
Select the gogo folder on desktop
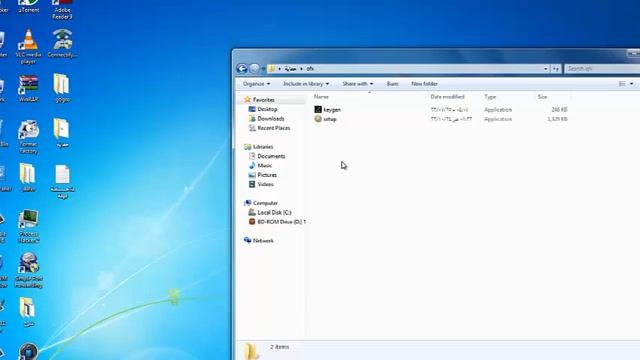point(62,88)
